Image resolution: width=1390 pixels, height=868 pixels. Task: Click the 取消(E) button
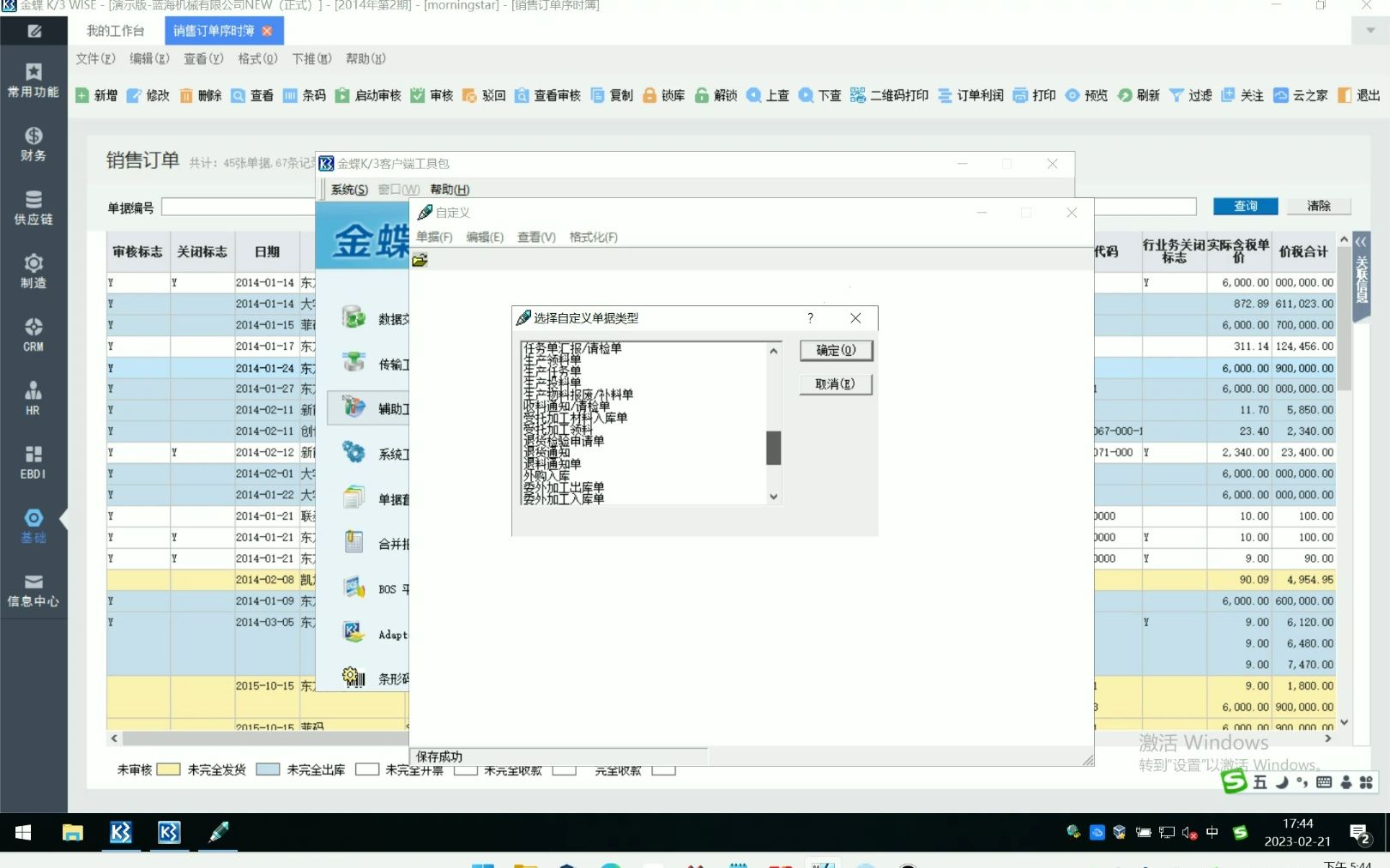click(836, 383)
